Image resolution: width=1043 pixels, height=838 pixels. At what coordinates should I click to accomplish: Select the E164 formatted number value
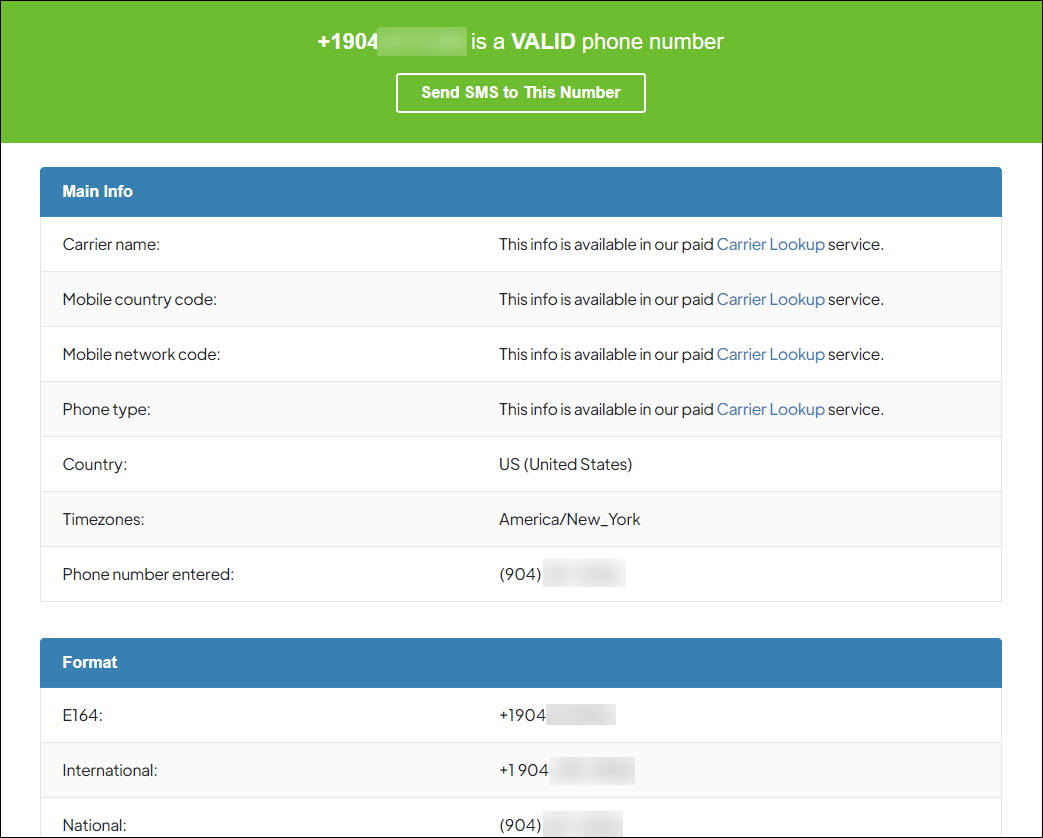pos(556,714)
